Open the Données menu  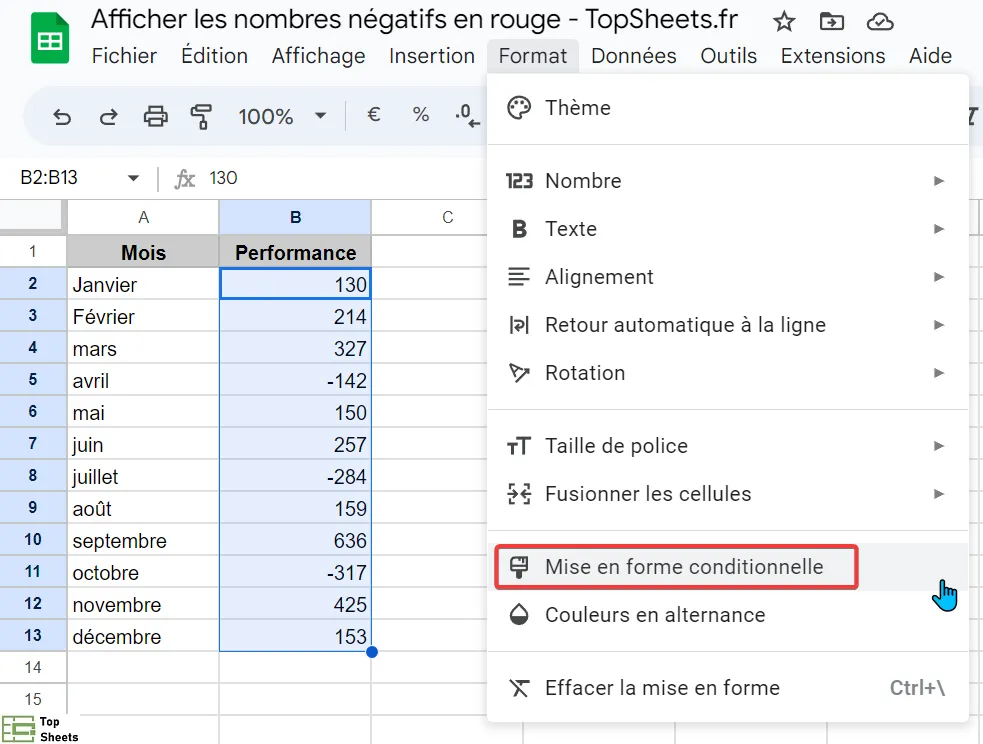[634, 56]
